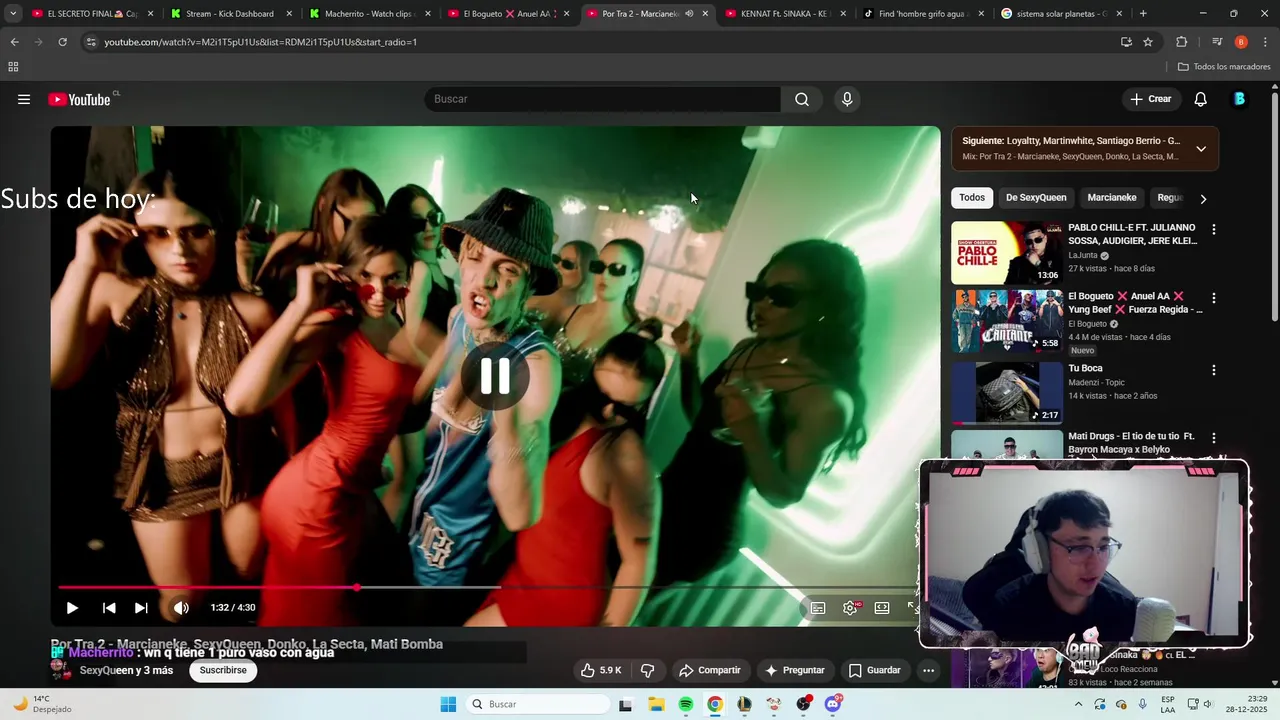Reload the page
Viewport: 1280px width, 720px height.
click(x=62, y=42)
